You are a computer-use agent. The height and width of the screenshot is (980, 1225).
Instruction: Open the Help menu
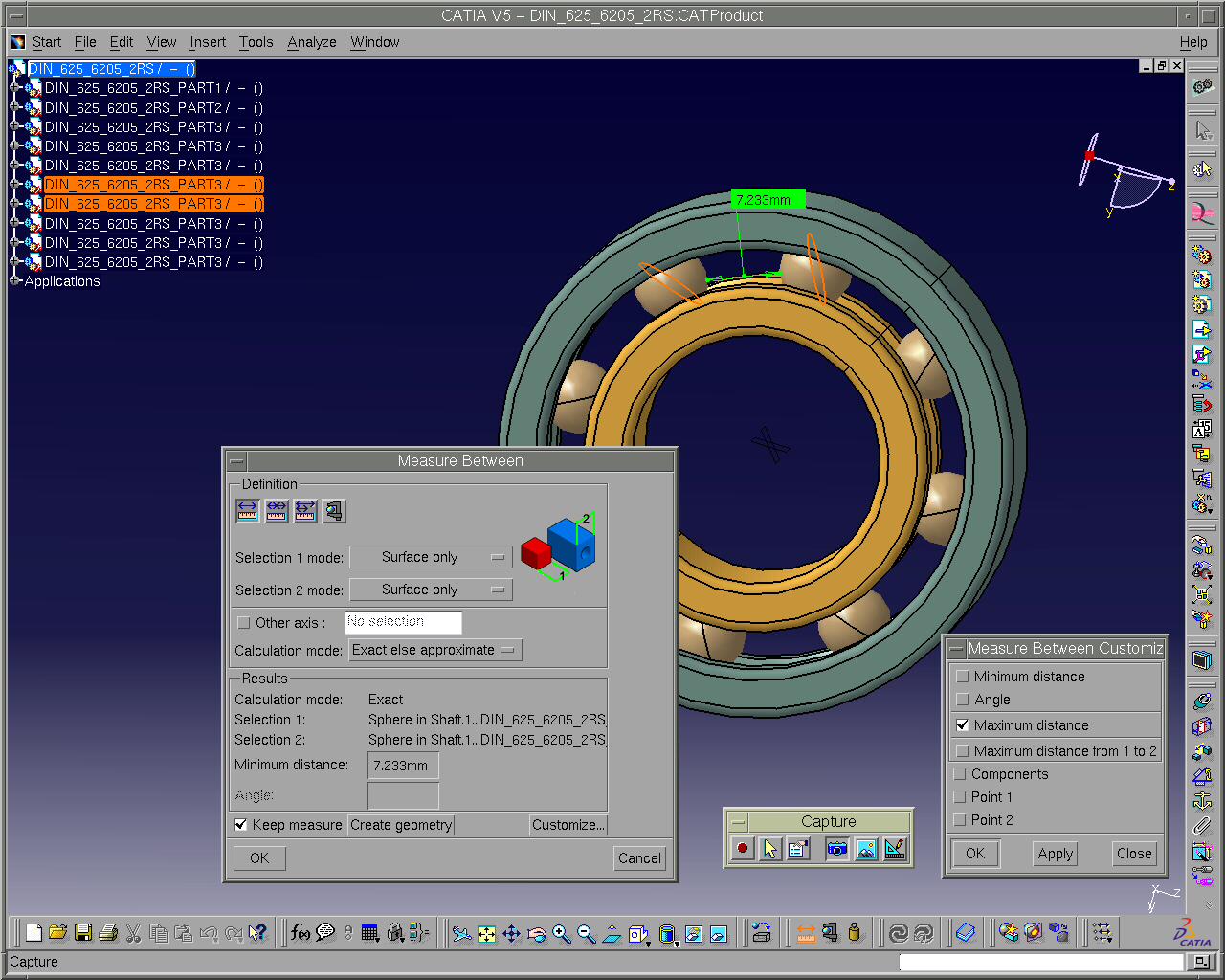[x=1193, y=42]
